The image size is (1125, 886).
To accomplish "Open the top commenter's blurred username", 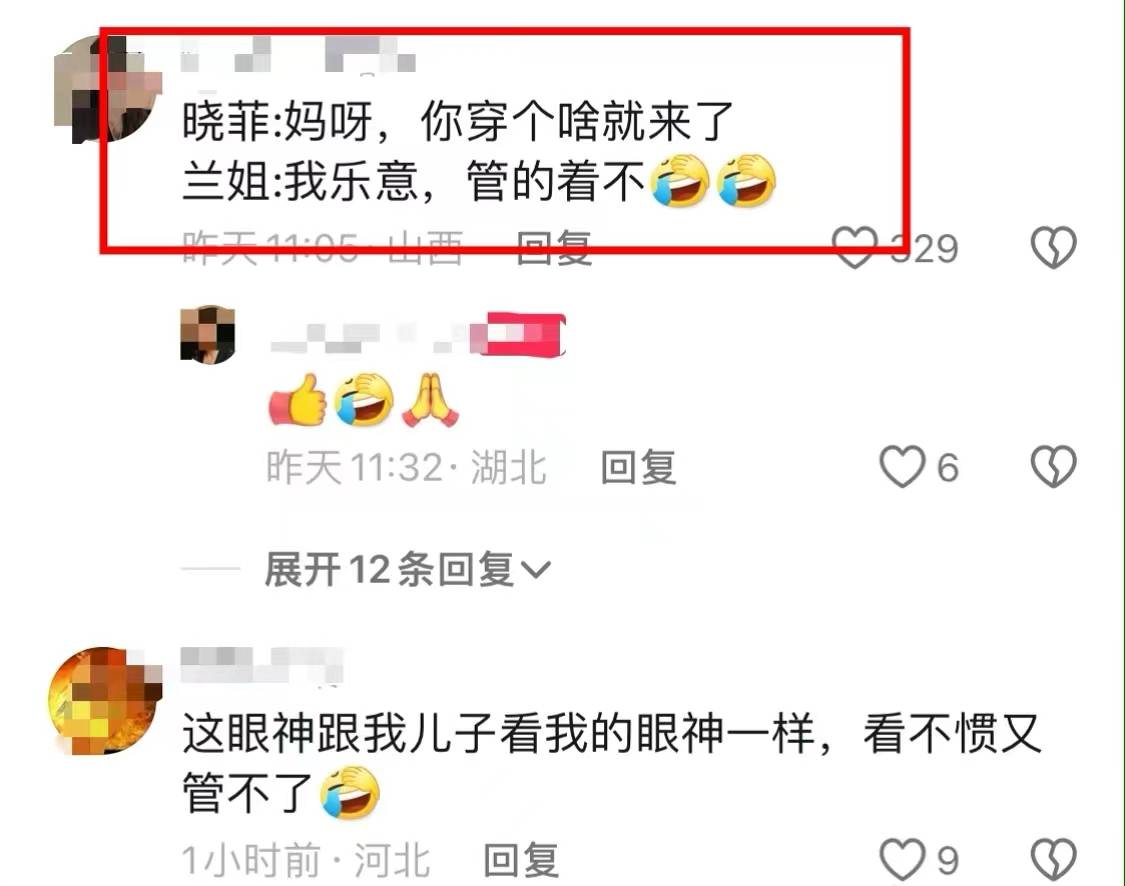I will tap(298, 55).
